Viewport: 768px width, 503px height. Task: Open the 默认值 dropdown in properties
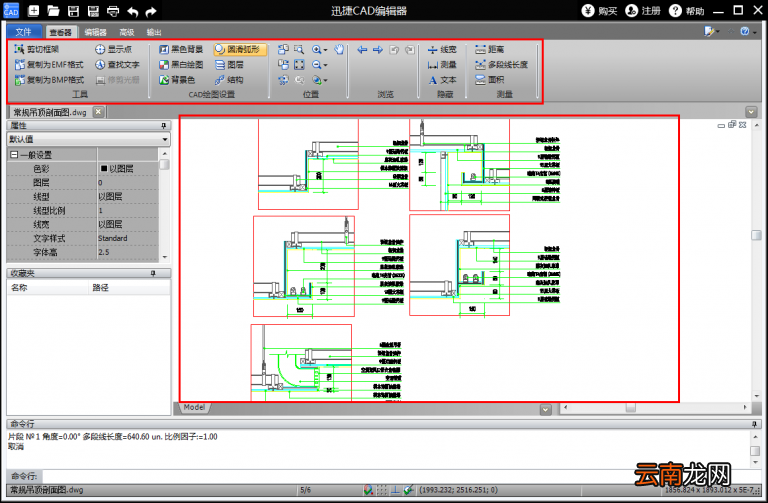(165, 140)
